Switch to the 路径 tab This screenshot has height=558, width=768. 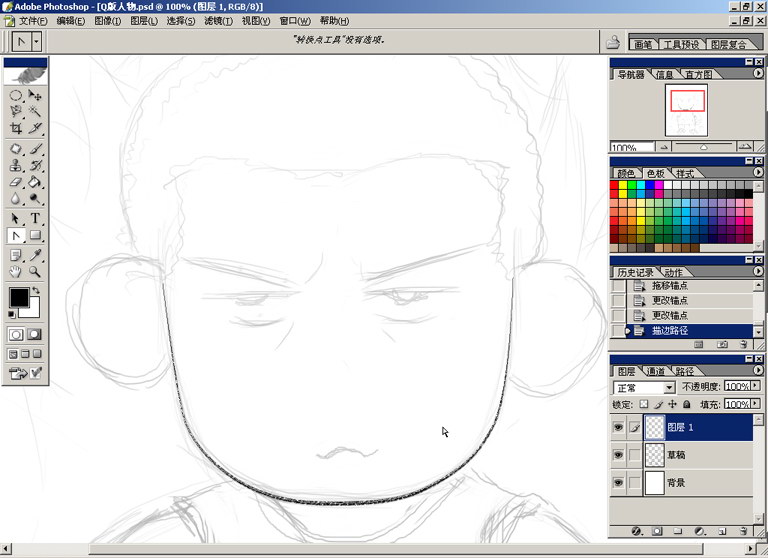(682, 371)
